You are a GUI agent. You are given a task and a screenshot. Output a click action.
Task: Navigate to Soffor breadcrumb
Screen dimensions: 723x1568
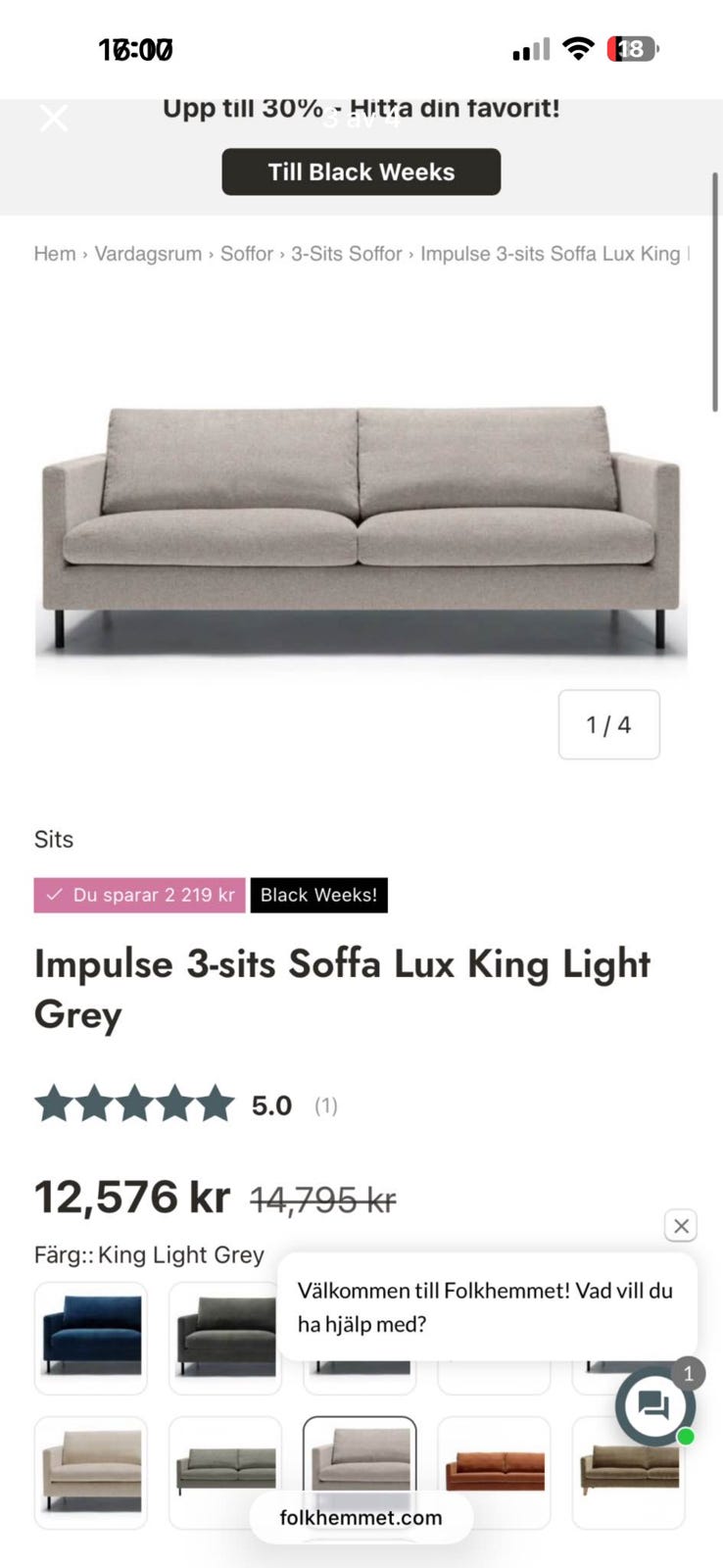[246, 254]
